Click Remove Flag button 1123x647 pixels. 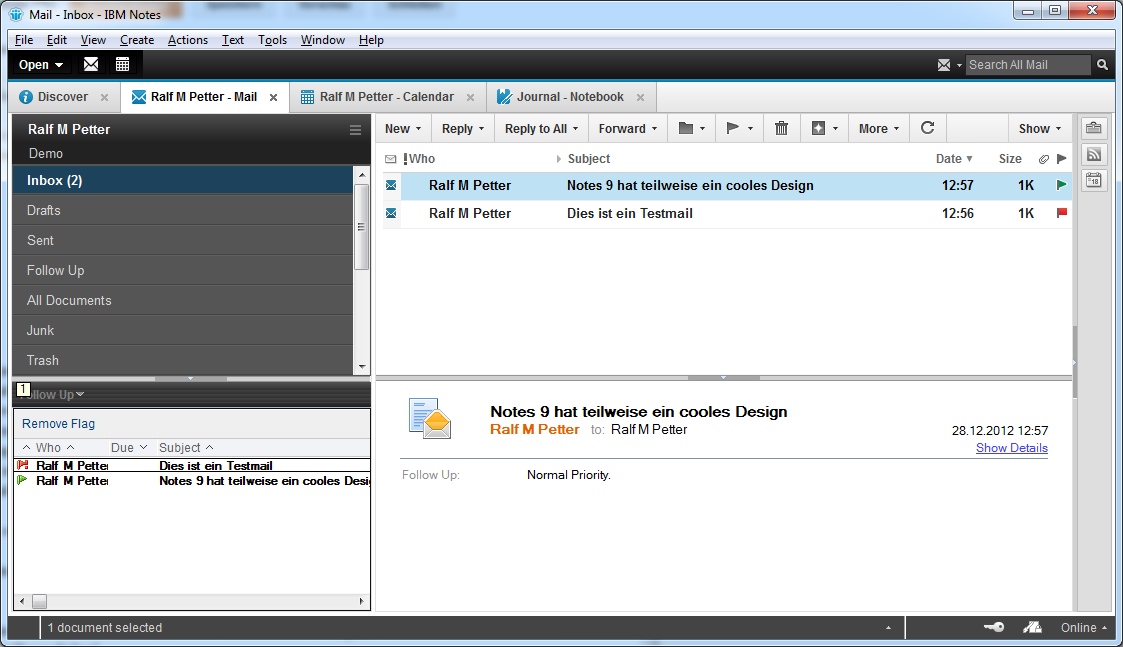[59, 424]
